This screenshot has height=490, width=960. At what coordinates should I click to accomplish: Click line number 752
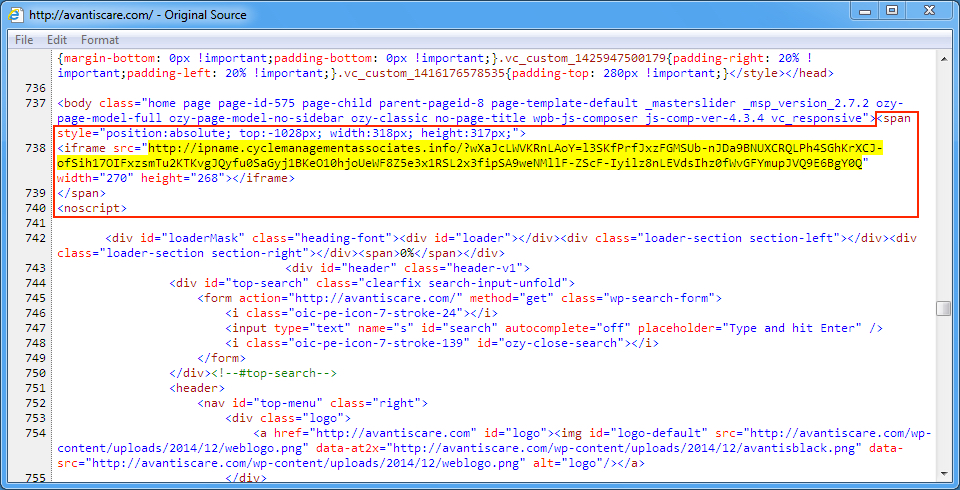[34, 402]
